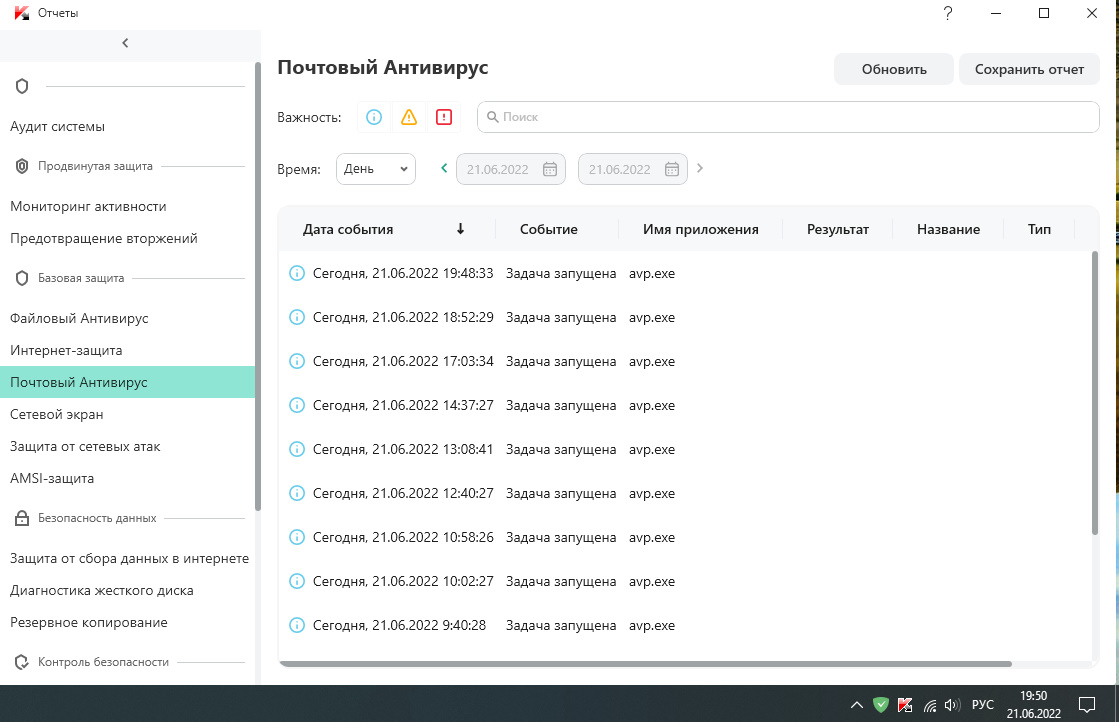
Task: Toggle the informational importance filter icon
Action: (374, 117)
